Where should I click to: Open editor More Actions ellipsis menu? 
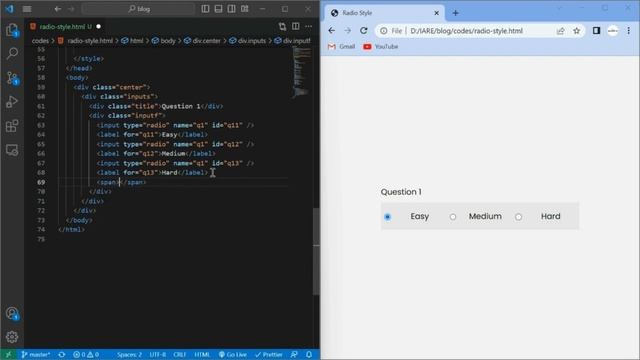[x=309, y=27]
